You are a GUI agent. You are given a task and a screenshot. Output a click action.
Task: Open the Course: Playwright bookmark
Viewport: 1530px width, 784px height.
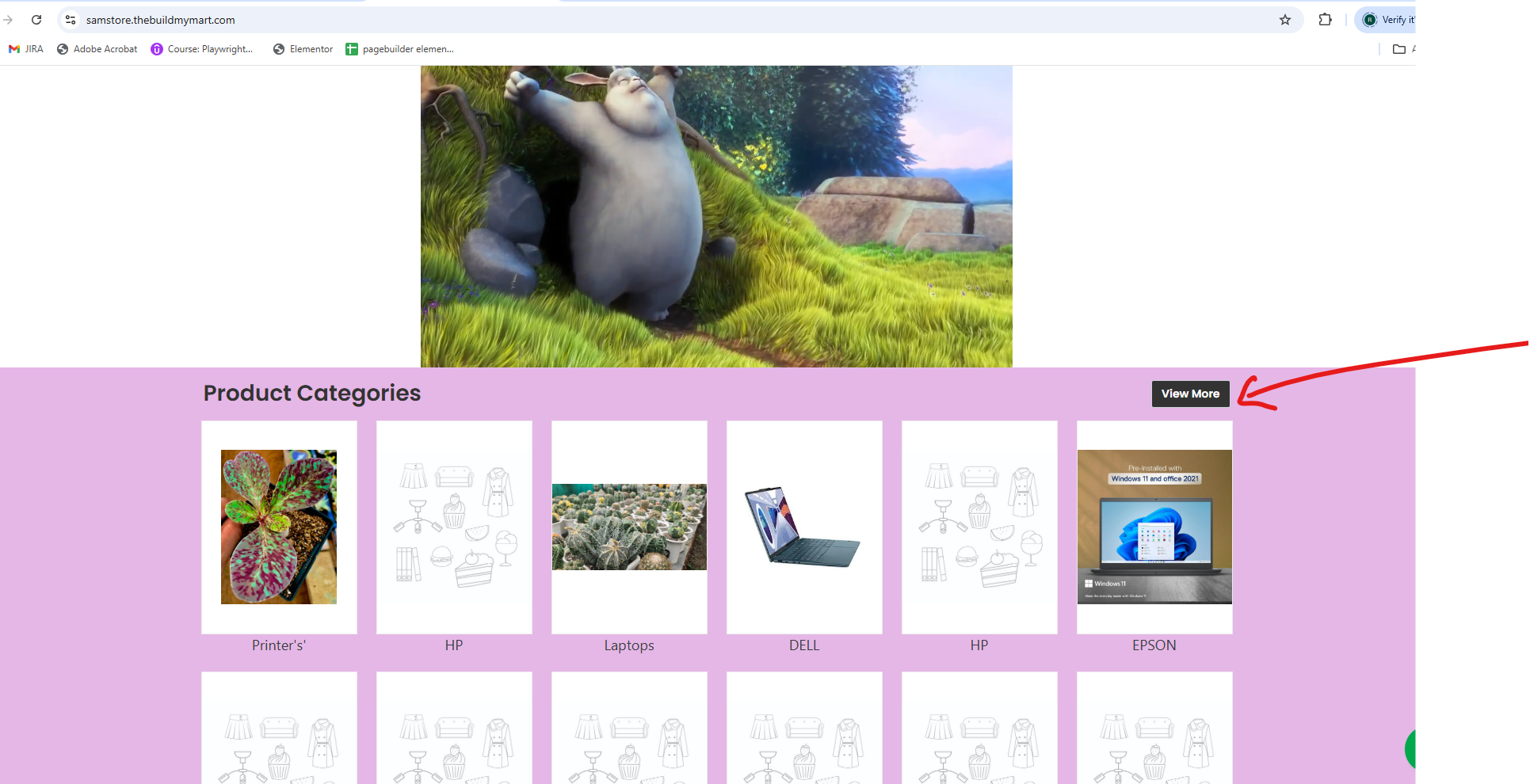click(202, 49)
